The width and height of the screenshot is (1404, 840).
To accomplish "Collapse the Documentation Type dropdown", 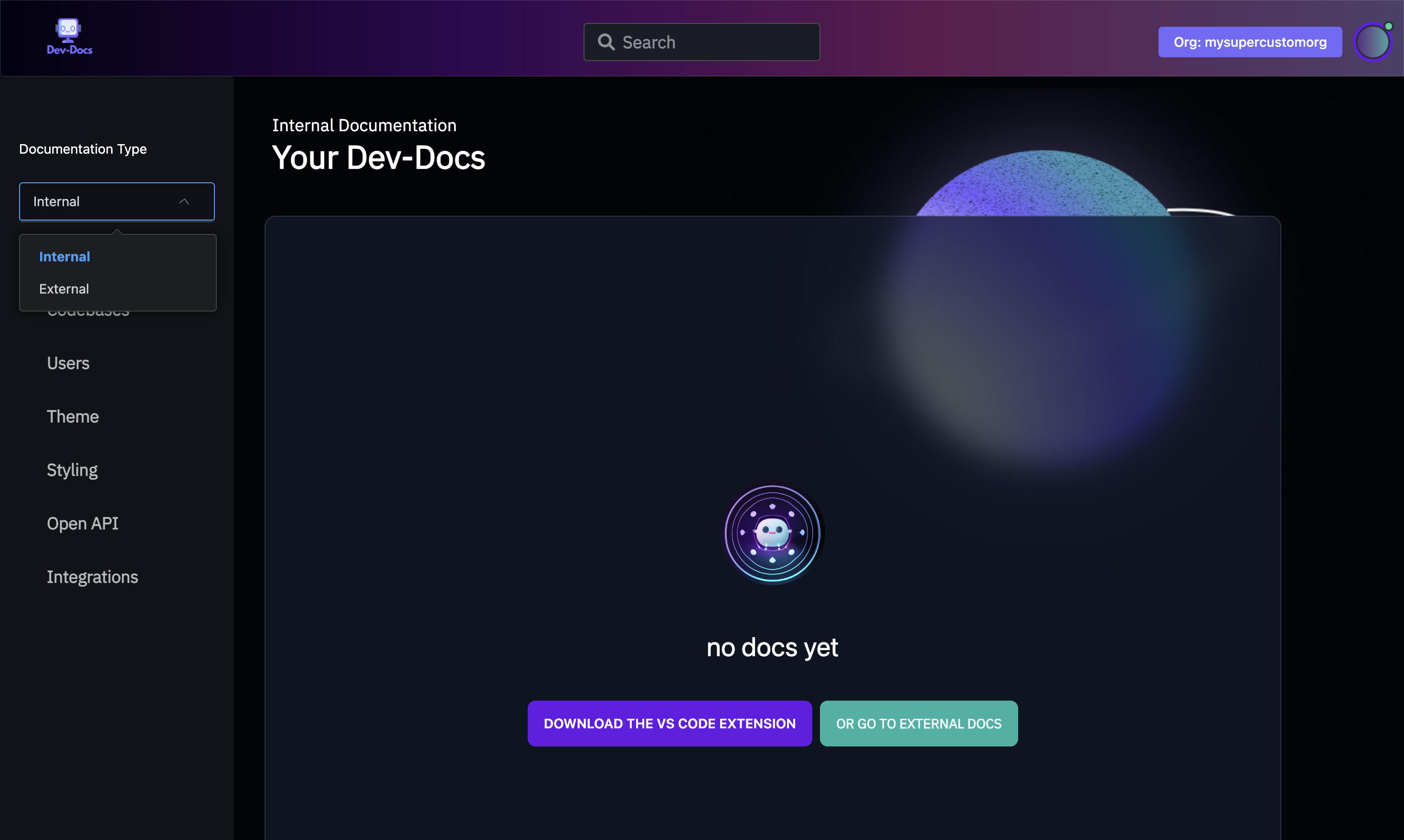I will 117,201.
